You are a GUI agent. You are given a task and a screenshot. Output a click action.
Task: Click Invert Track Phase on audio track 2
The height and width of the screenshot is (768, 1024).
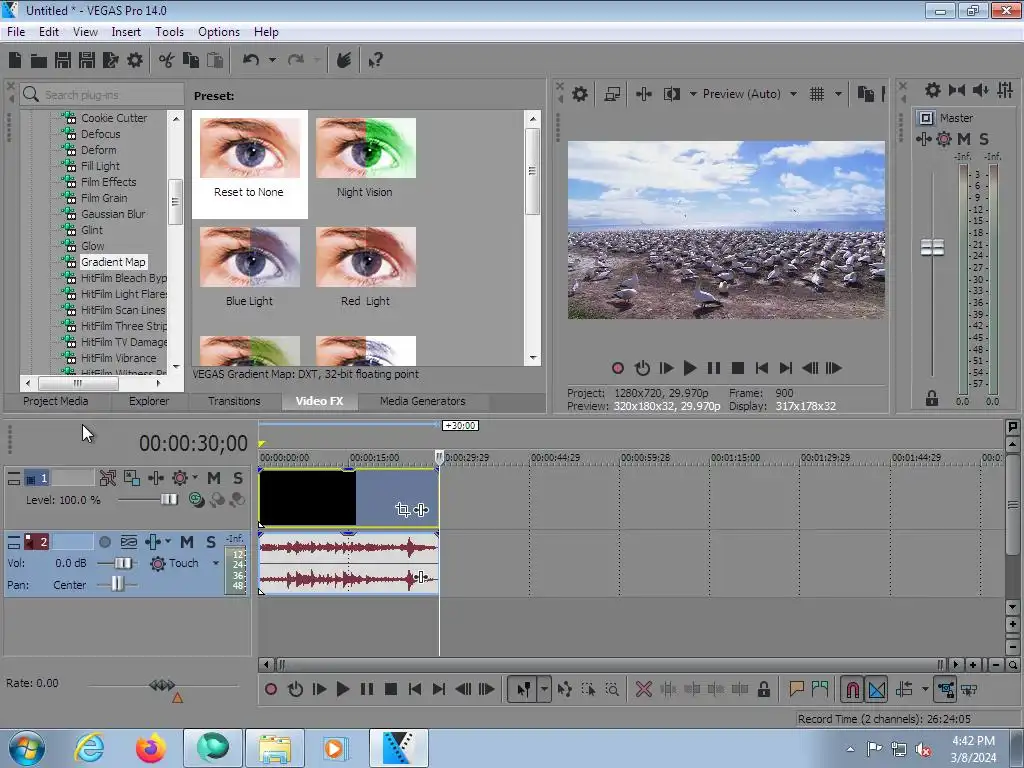click(x=129, y=542)
